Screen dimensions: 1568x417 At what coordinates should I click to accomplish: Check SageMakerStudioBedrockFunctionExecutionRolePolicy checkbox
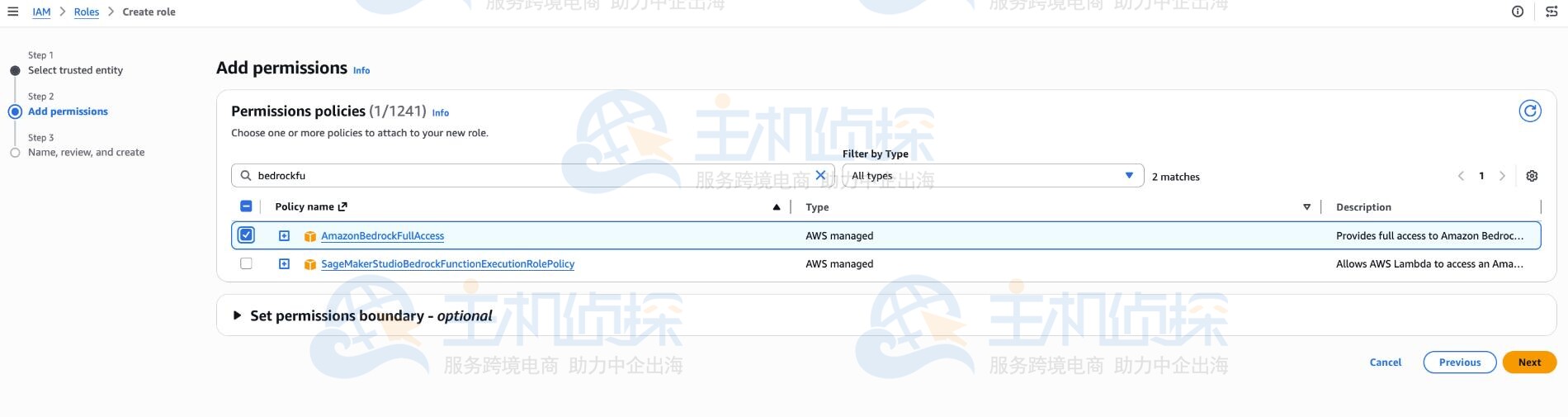click(x=246, y=263)
